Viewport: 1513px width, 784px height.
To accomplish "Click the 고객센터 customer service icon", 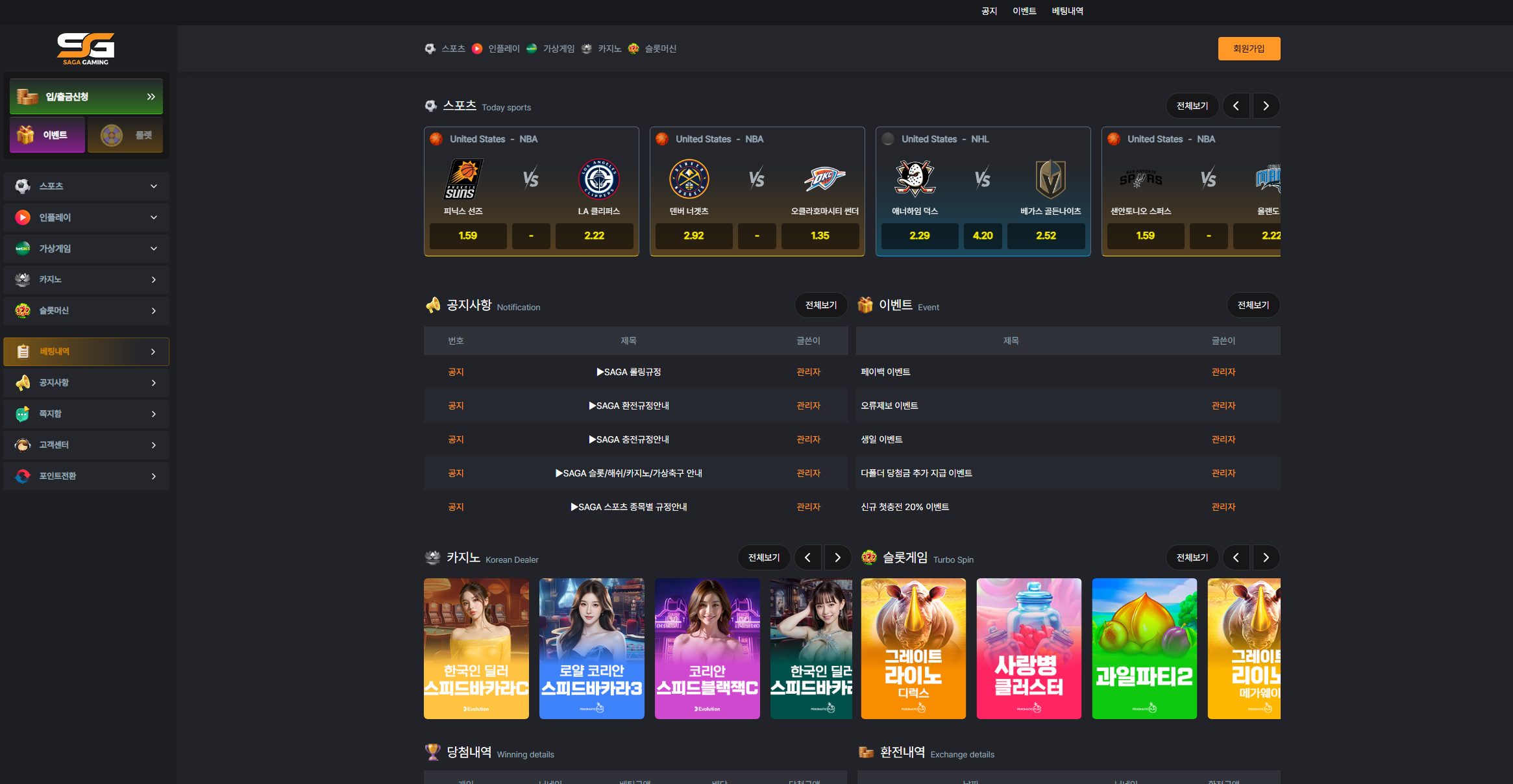I will click(23, 445).
